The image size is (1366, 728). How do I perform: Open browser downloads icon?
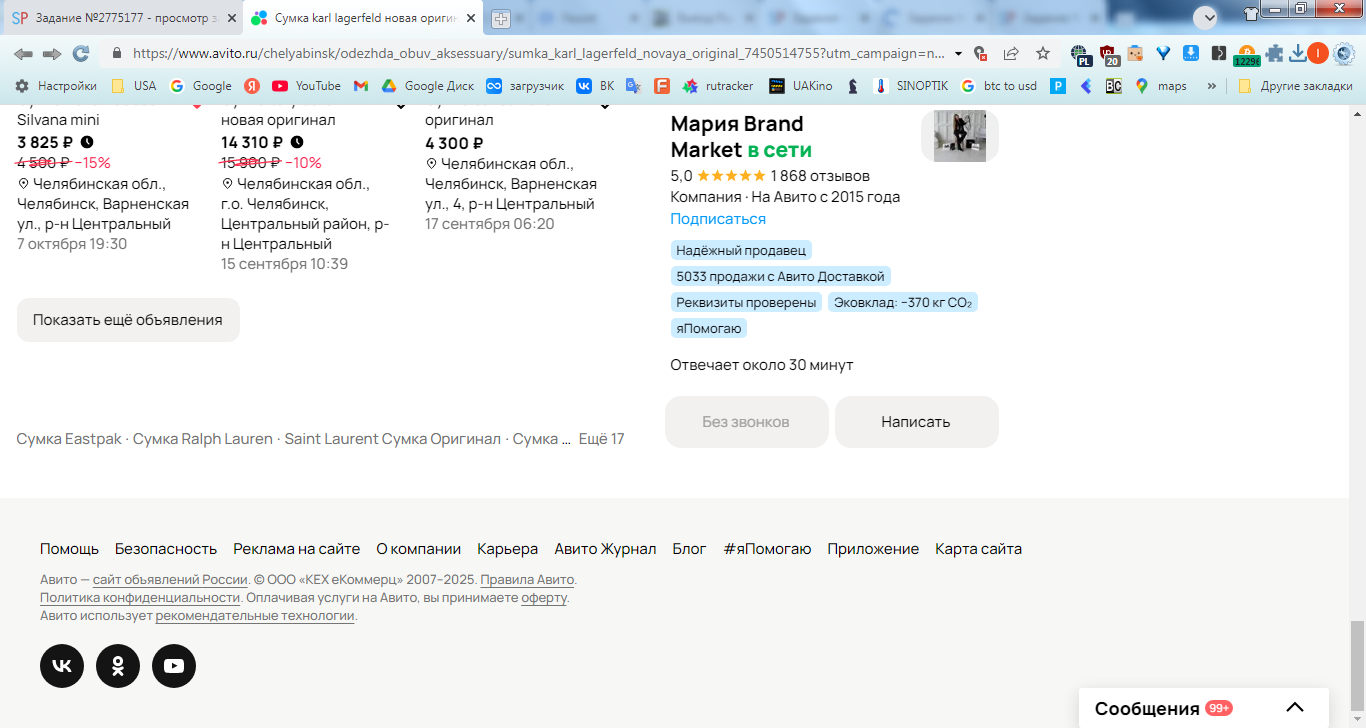tap(1298, 53)
